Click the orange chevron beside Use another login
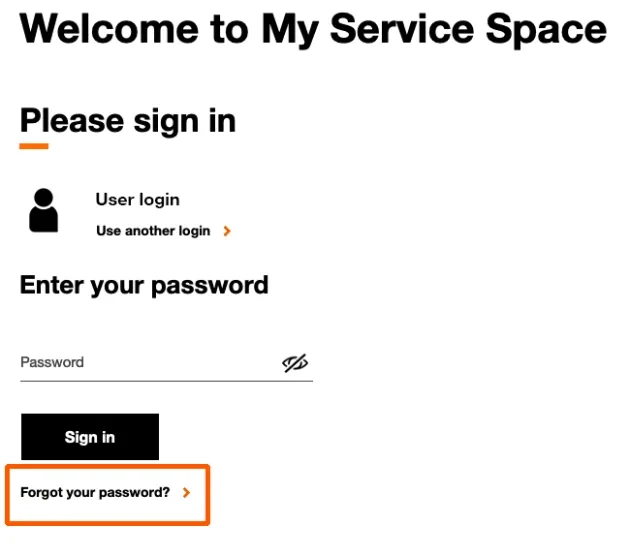Image resolution: width=630 pixels, height=556 pixels. 227,231
